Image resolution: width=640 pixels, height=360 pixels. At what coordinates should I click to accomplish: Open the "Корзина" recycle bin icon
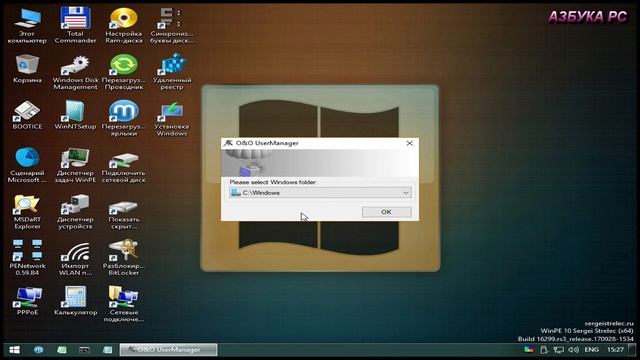(27, 69)
